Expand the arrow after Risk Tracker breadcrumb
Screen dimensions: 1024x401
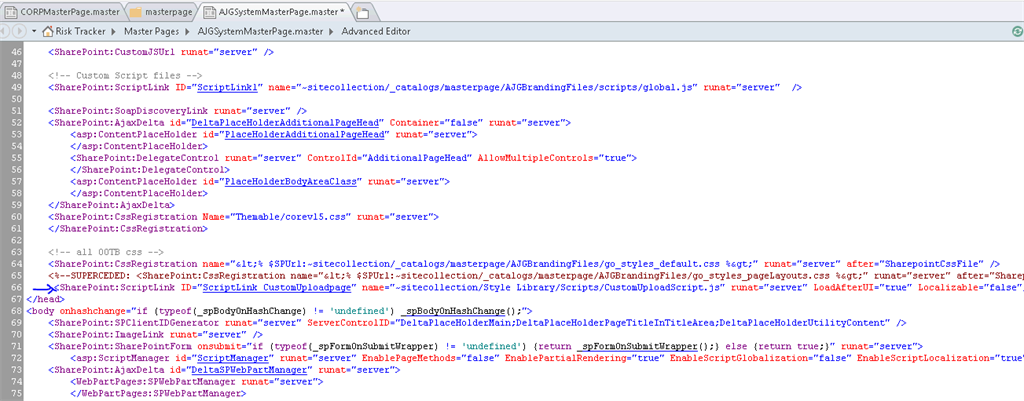112,31
